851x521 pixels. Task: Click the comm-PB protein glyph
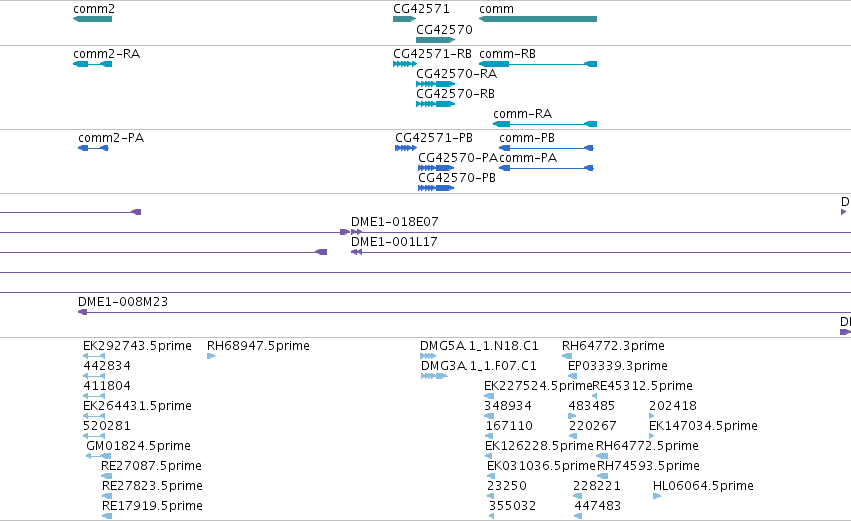point(546,148)
